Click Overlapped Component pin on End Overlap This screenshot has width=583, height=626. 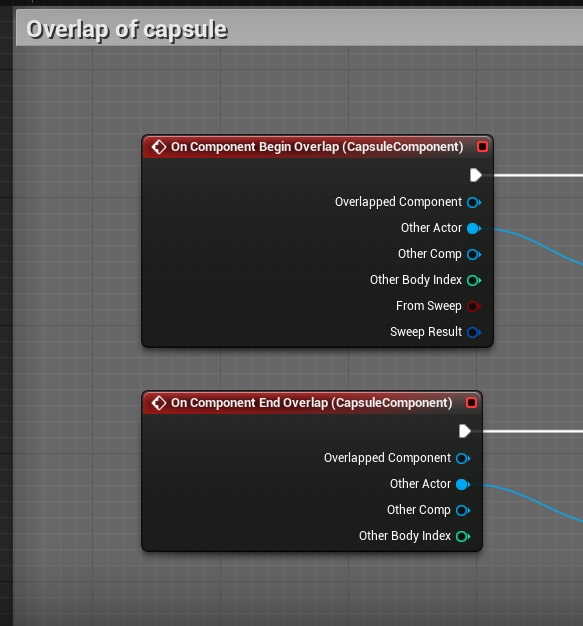(463, 458)
